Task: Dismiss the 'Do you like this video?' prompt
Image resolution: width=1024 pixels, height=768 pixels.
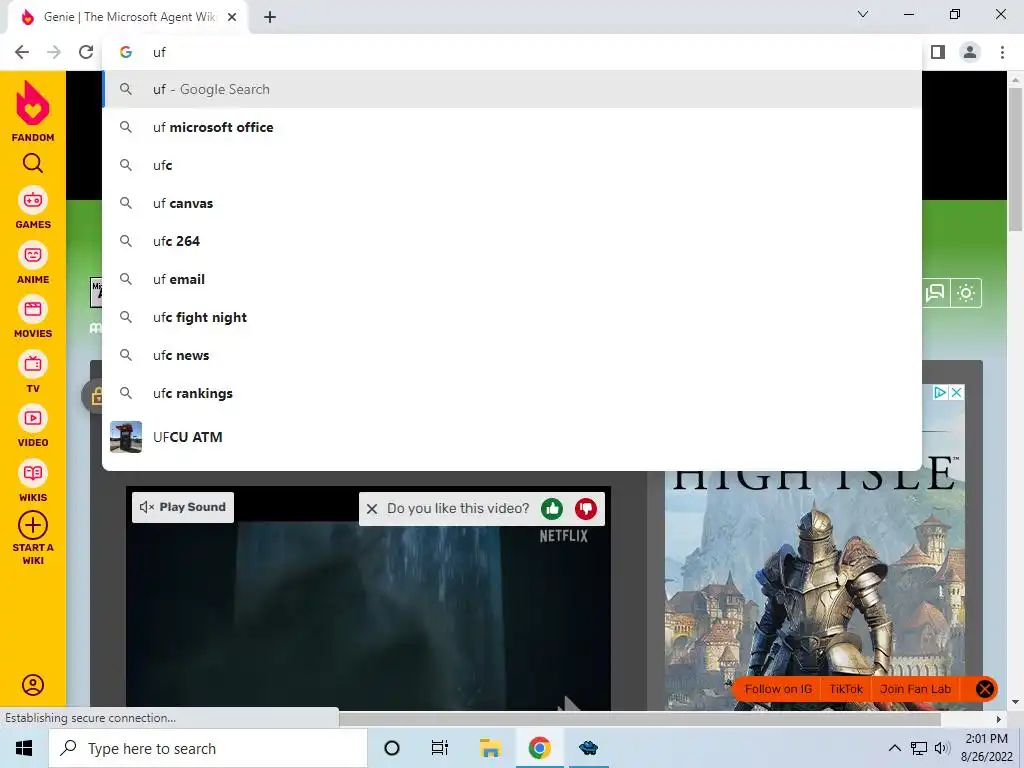Action: [372, 509]
